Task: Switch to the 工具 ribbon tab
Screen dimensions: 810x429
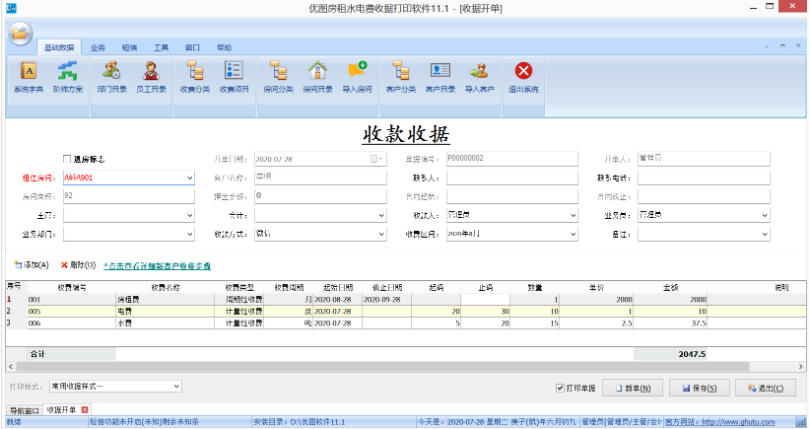Action: [x=161, y=48]
